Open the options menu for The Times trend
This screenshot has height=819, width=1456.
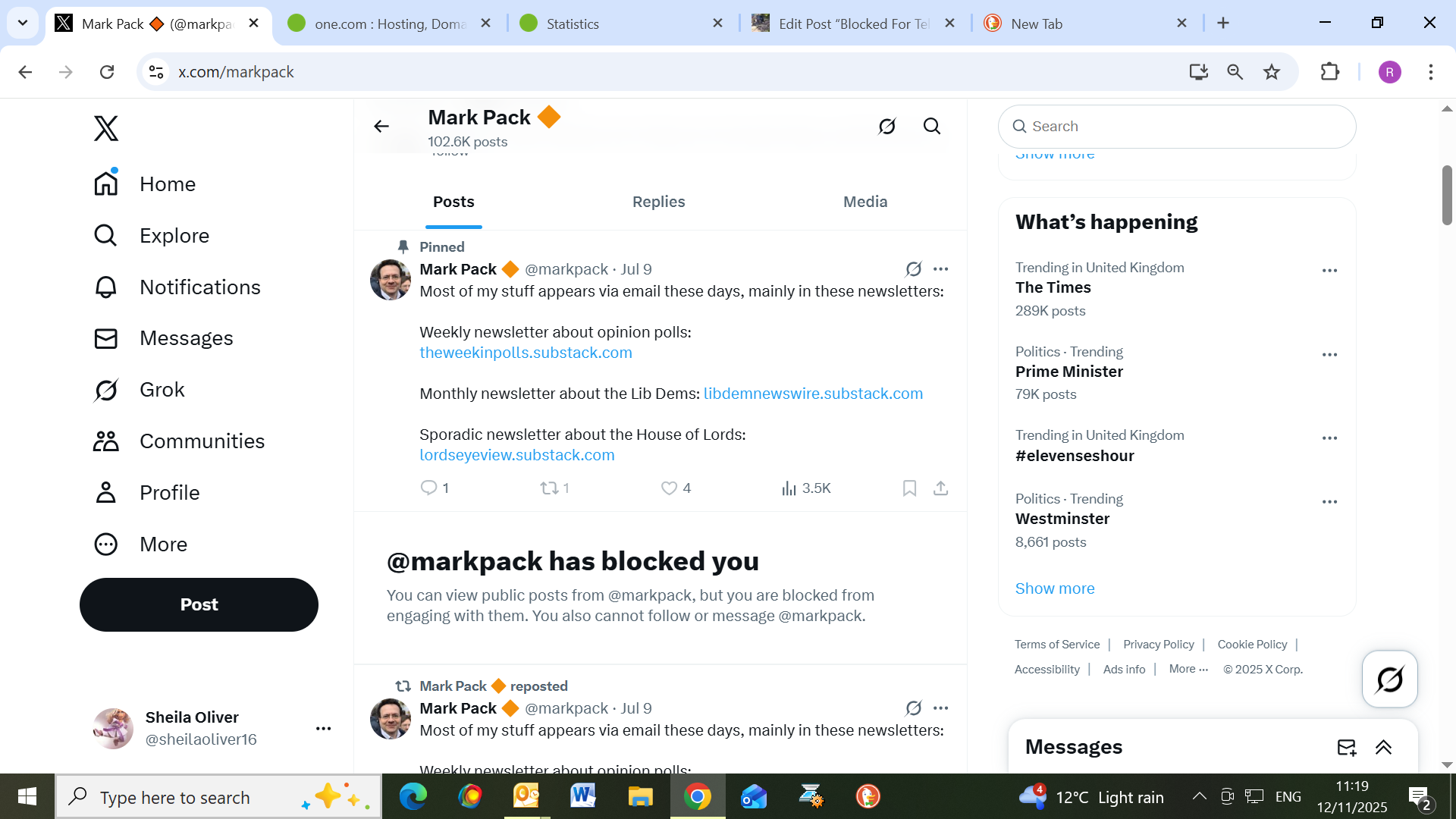click(x=1329, y=271)
